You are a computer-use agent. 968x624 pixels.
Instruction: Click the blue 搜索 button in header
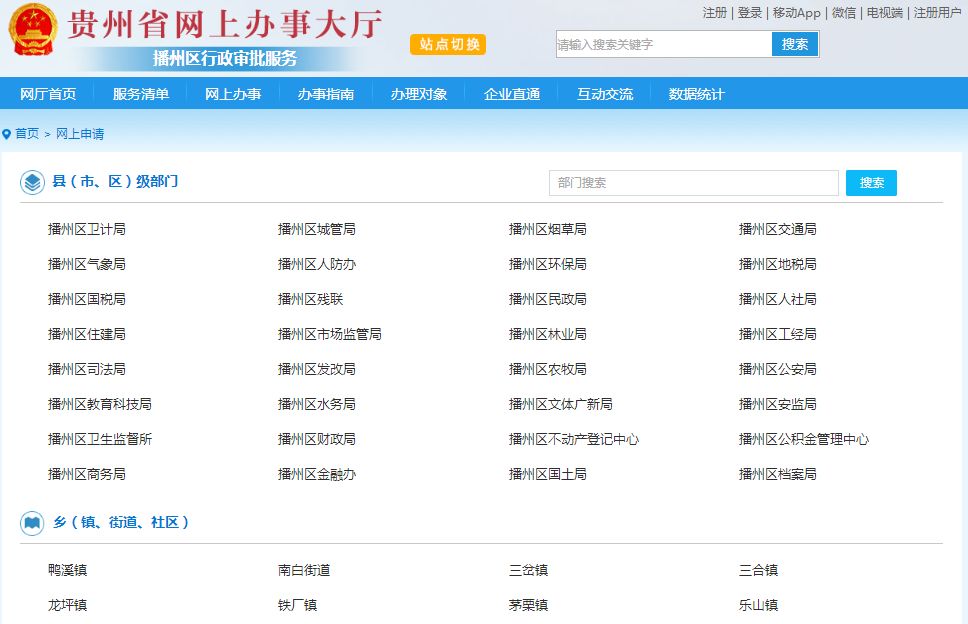pos(795,44)
